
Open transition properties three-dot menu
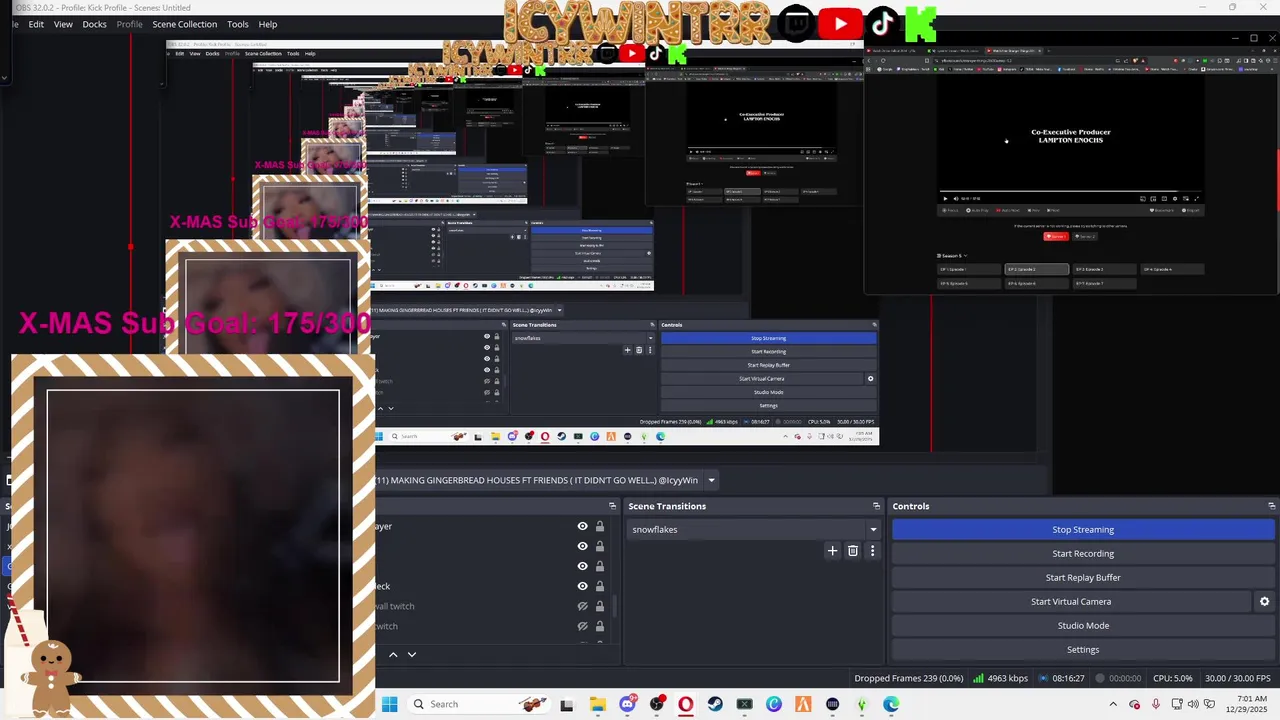tap(872, 550)
